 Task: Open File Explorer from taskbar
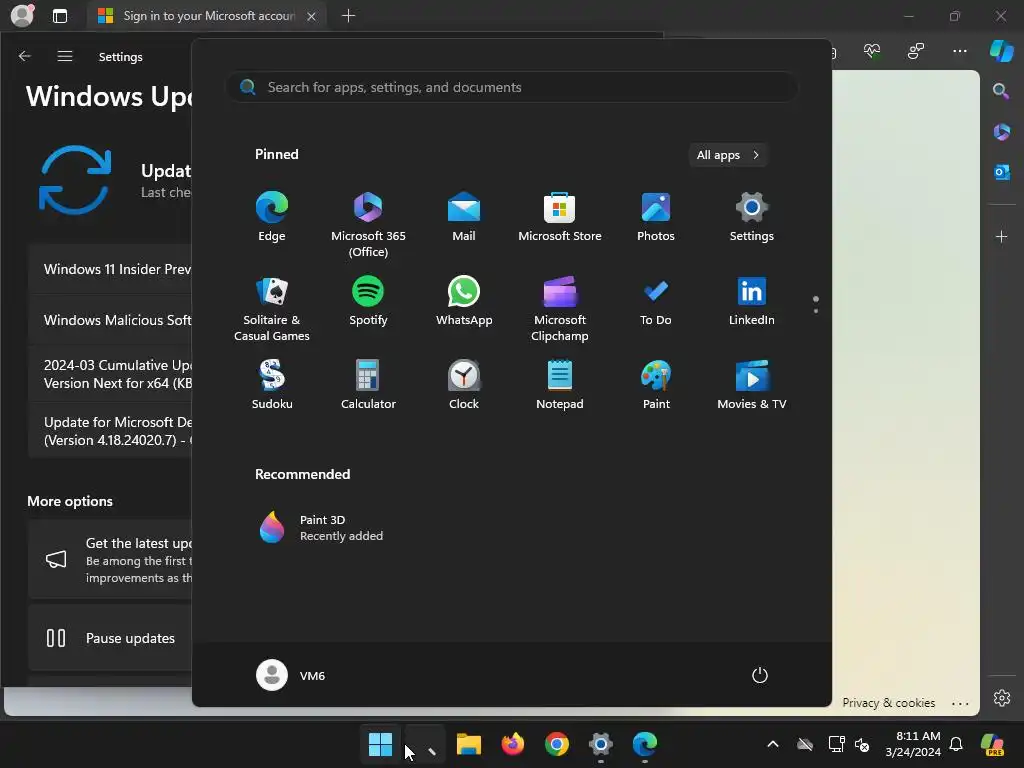pos(468,744)
